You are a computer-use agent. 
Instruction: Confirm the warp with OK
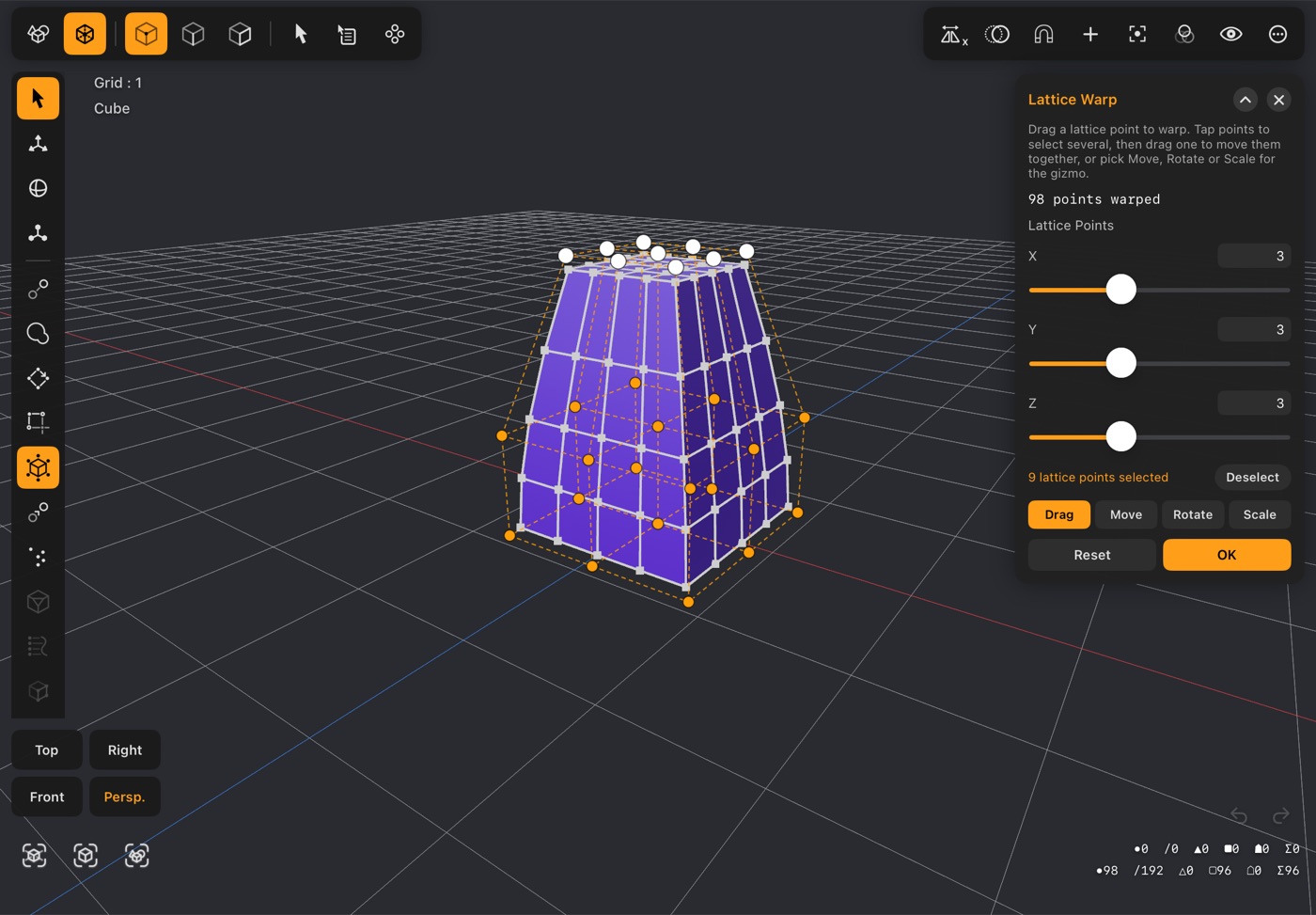[x=1227, y=555]
